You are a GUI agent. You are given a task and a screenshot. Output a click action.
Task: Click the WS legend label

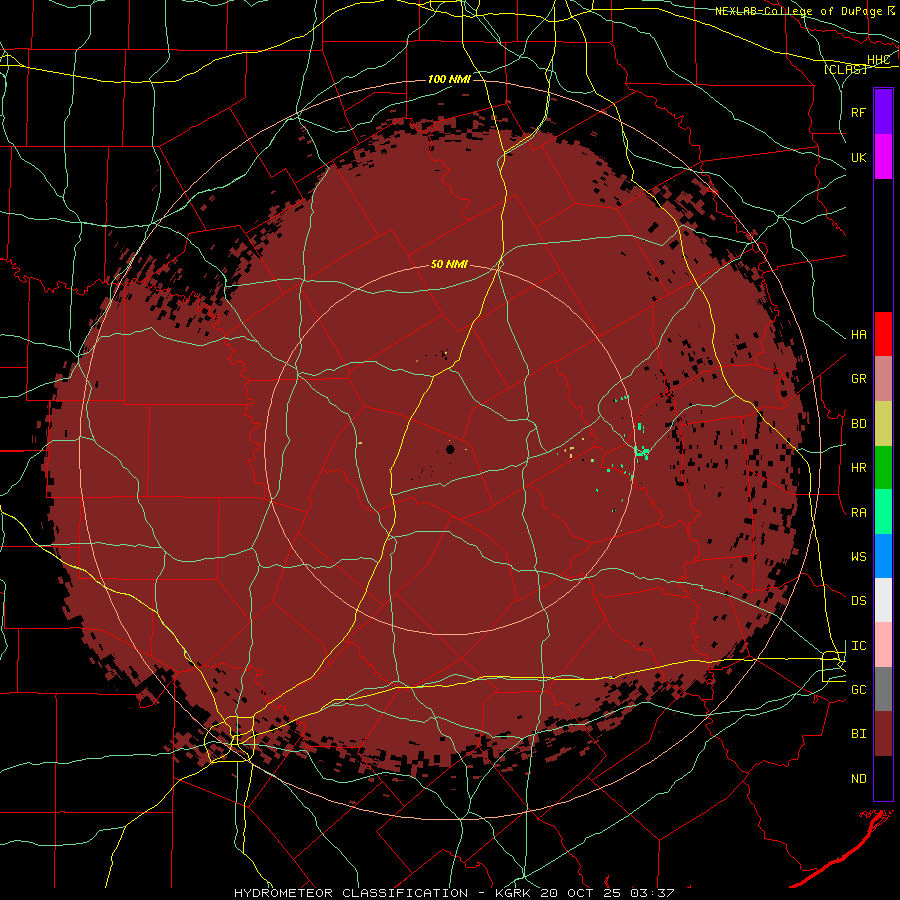[x=858, y=556]
